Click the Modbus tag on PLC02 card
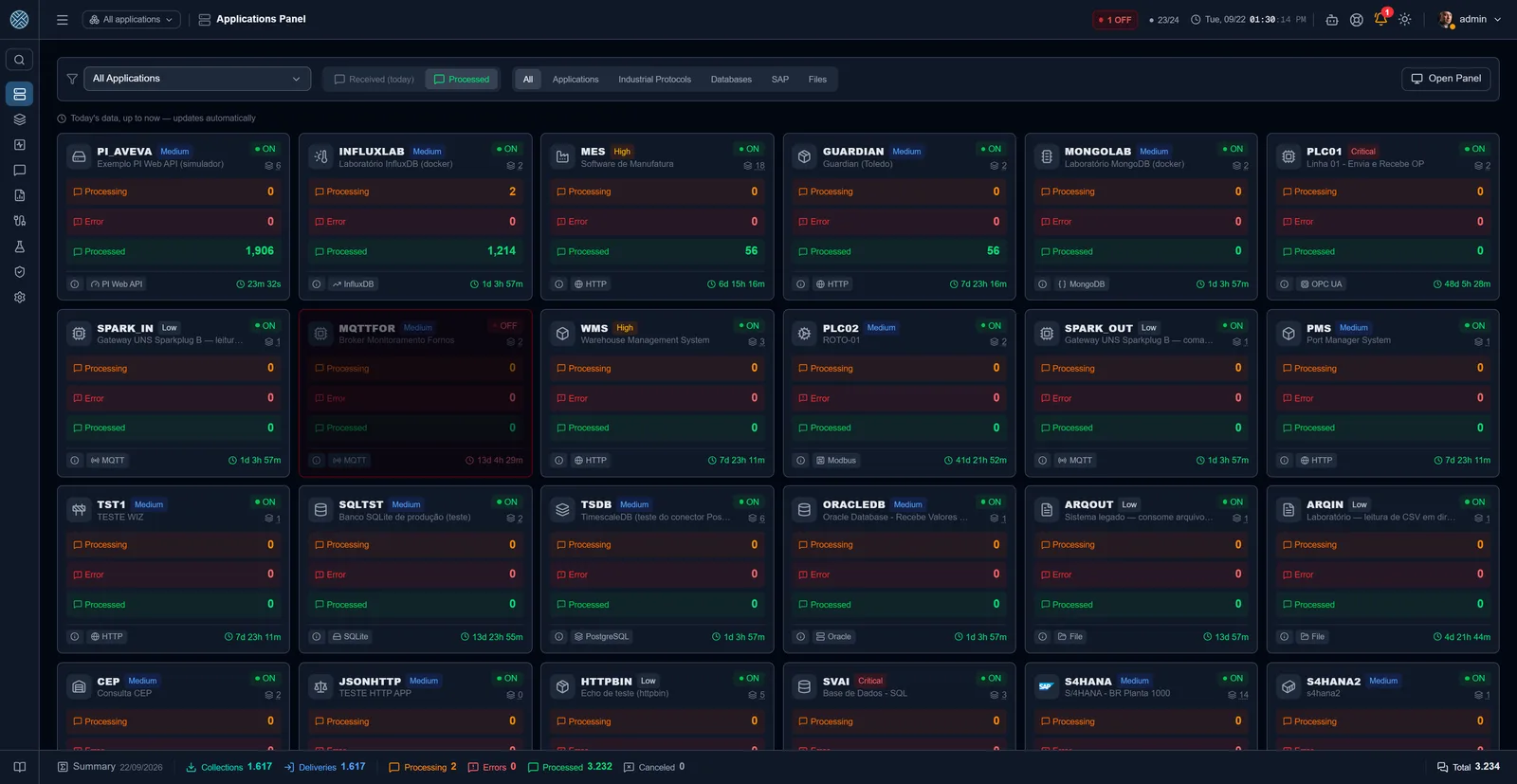This screenshot has height=784, width=1517. pos(836,461)
